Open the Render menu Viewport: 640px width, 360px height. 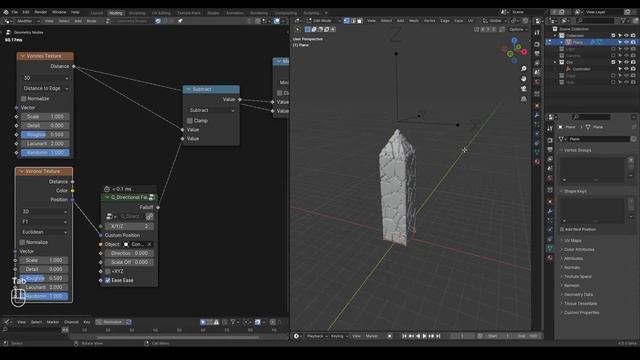click(40, 12)
